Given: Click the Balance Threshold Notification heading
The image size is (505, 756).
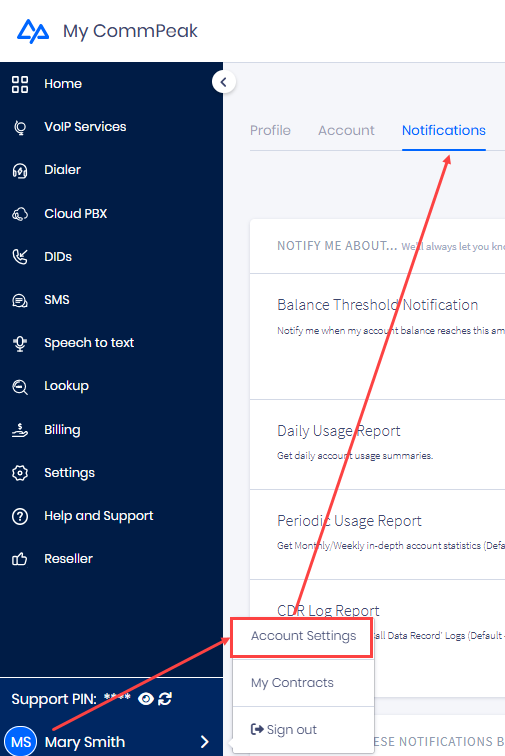Looking at the screenshot, I should [377, 305].
